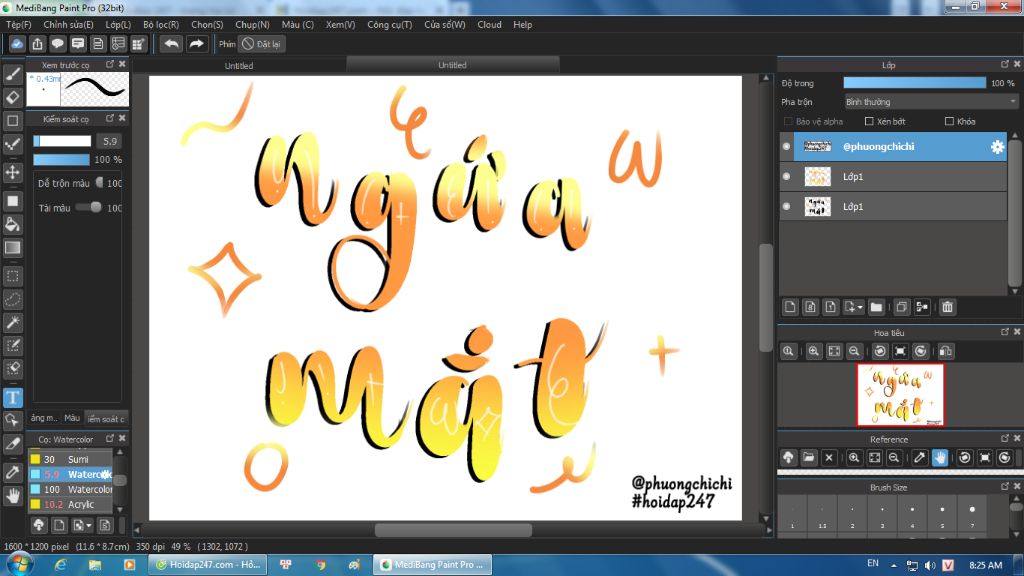The width and height of the screenshot is (1024, 576).
Task: Zoom out in the Hoa tiêu navigator
Action: point(854,351)
